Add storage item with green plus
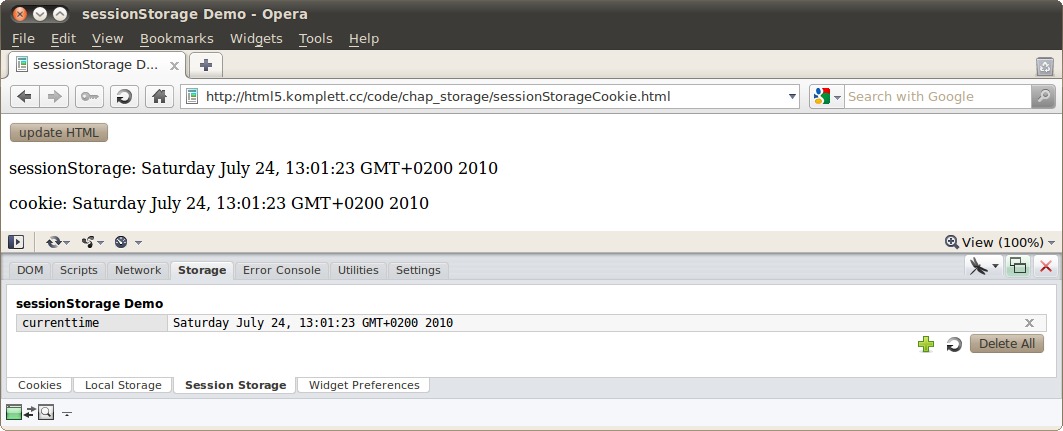This screenshot has height=431, width=1063. [x=926, y=344]
